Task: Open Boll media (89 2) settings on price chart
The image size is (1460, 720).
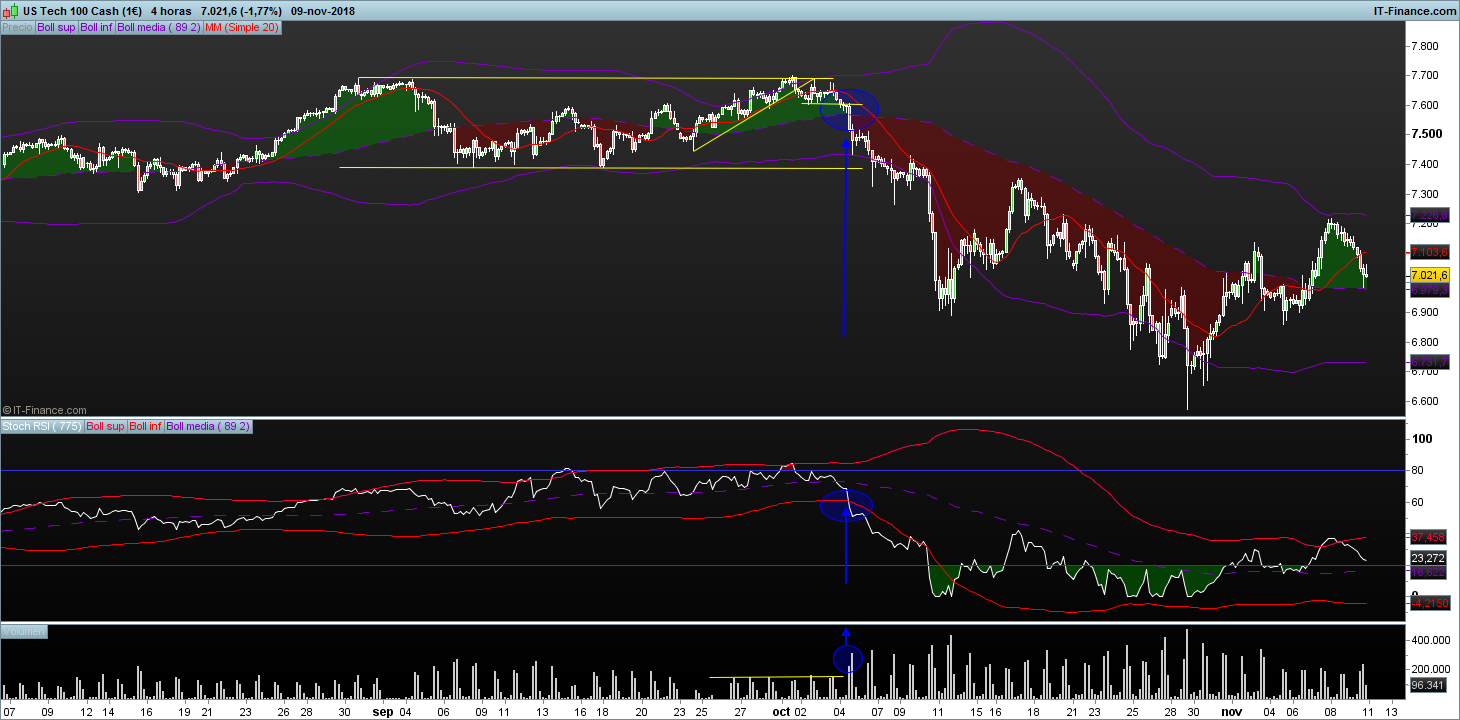Action: [158, 27]
